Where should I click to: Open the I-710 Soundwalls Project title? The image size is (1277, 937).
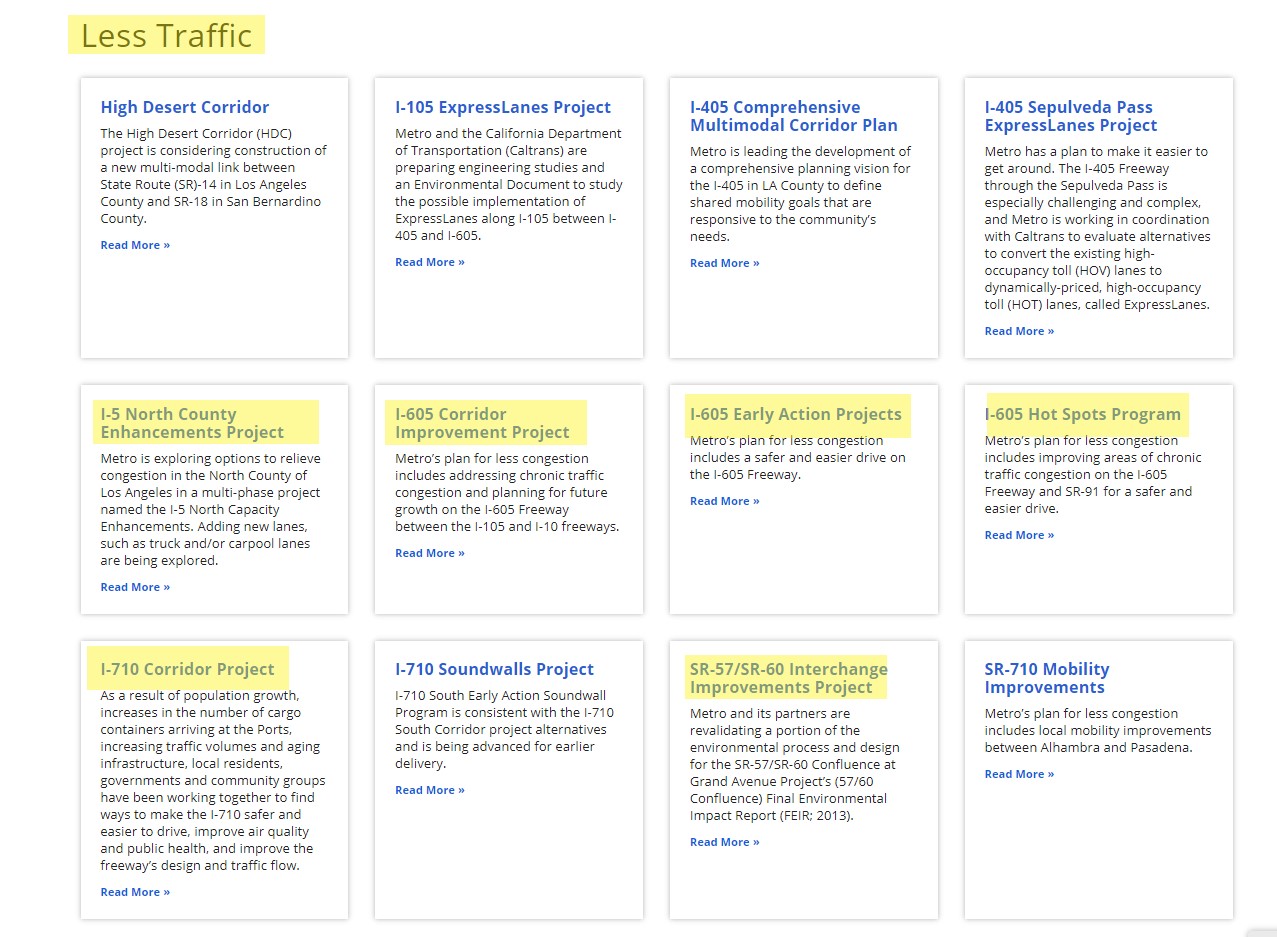(x=494, y=669)
